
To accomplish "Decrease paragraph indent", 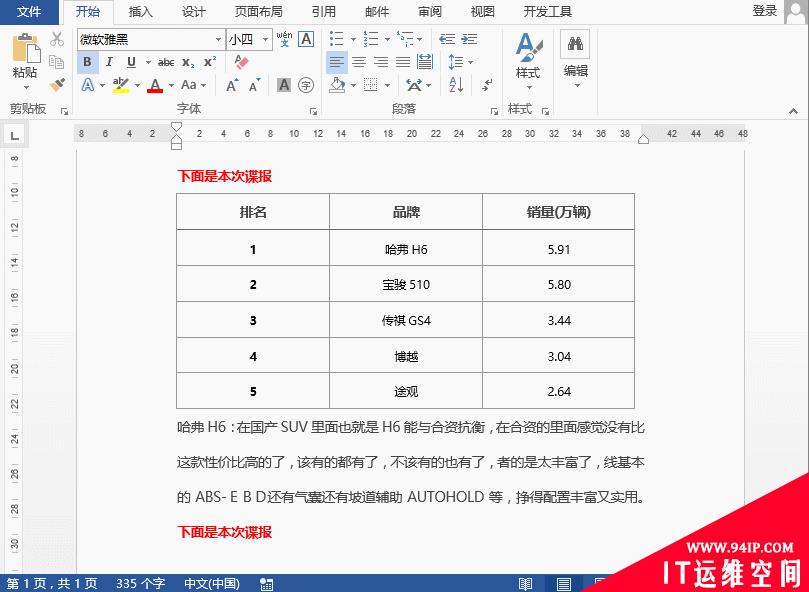I will (447, 39).
